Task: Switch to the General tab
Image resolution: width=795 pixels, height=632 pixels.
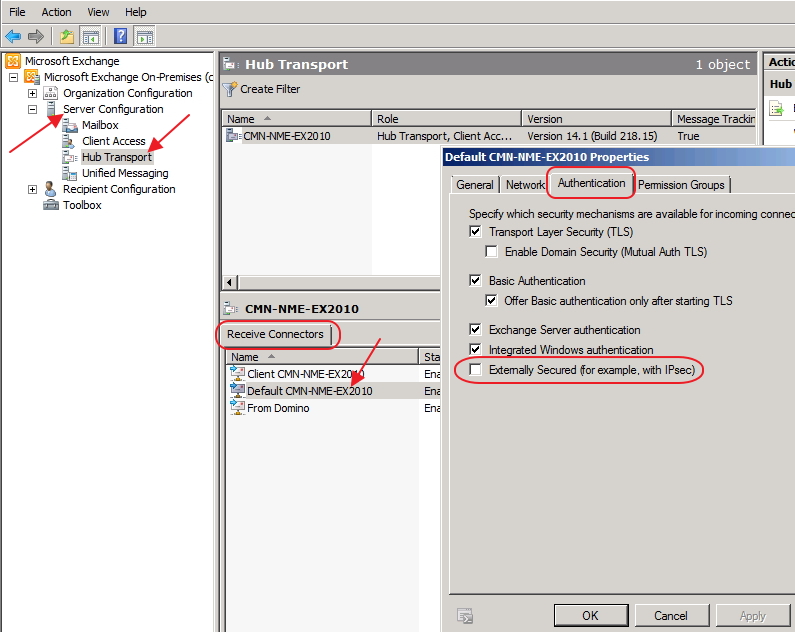Action: 475,184
